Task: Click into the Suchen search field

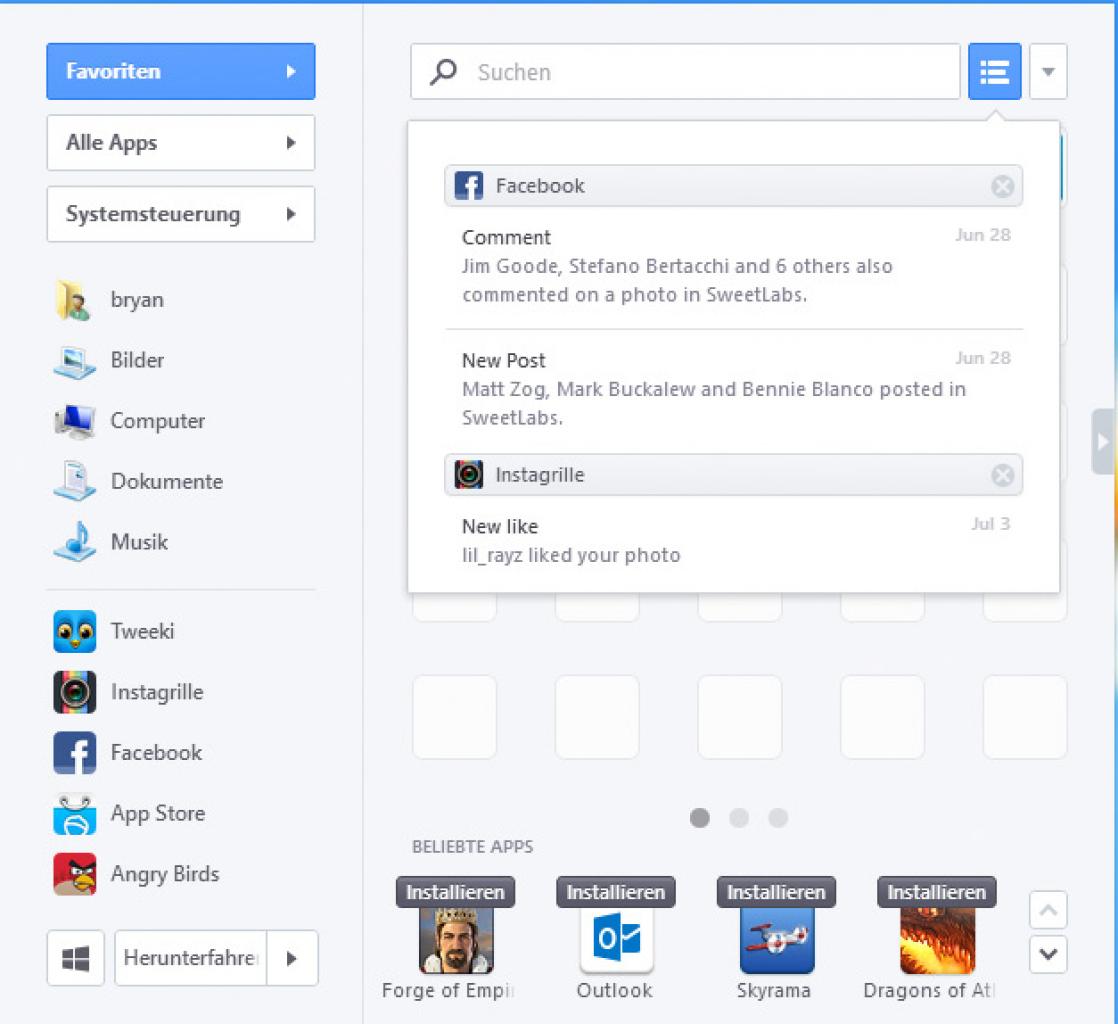Action: [685, 71]
